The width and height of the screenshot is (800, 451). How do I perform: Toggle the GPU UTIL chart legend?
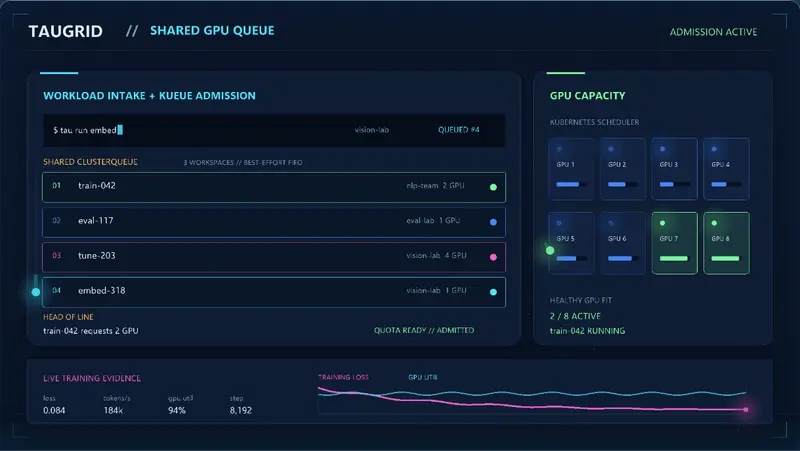(x=422, y=377)
